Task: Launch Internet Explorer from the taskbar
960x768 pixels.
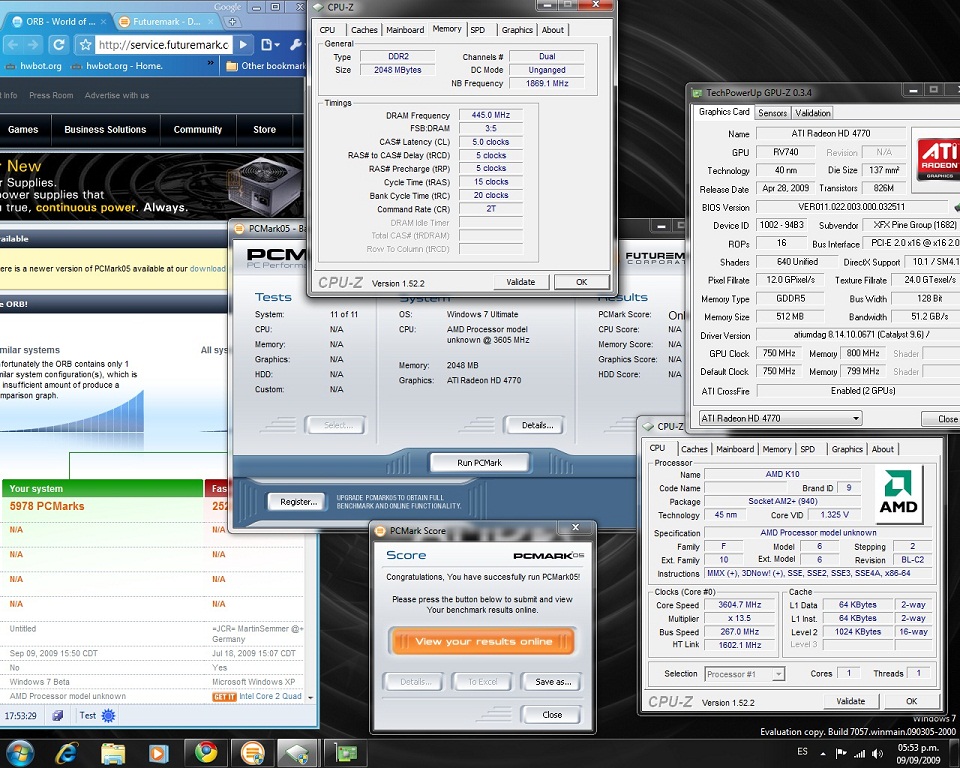Action: click(67, 753)
